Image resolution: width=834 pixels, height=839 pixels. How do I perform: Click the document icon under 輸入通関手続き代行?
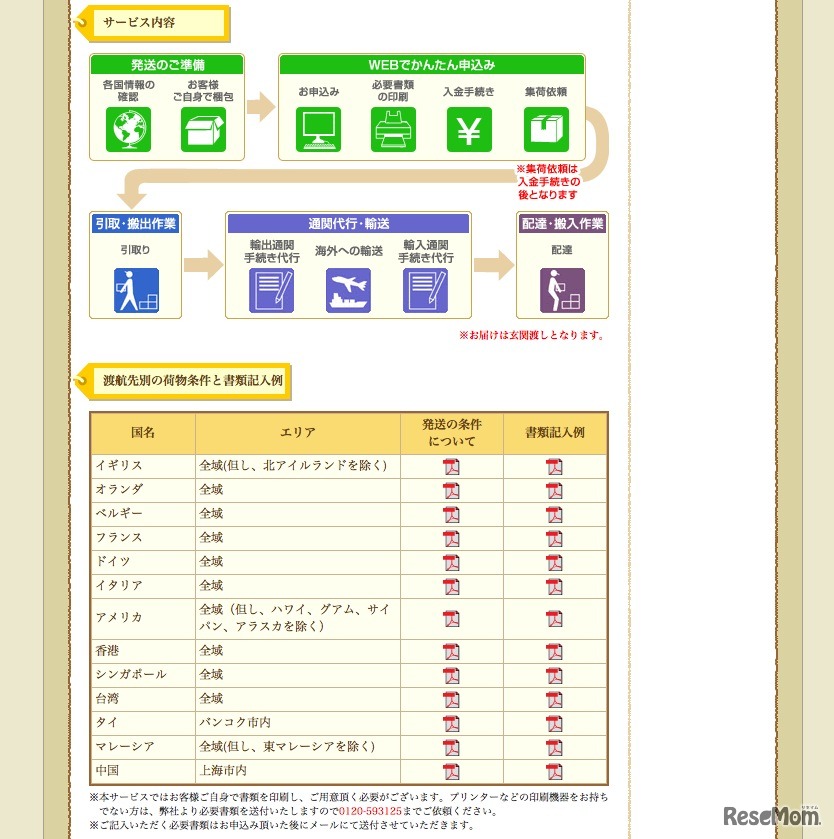point(425,291)
